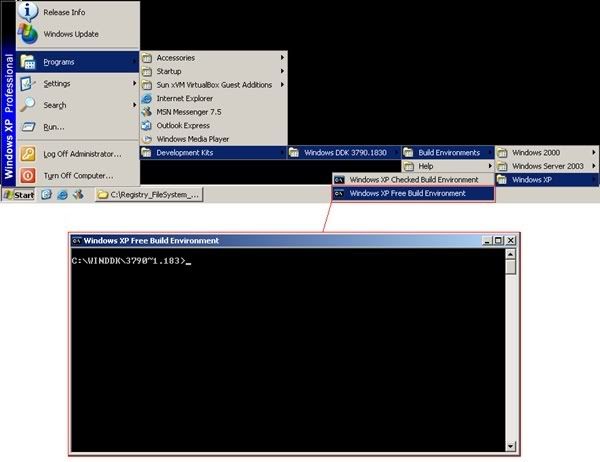Click the Windows Server 2003 folder icon

pos(502,166)
